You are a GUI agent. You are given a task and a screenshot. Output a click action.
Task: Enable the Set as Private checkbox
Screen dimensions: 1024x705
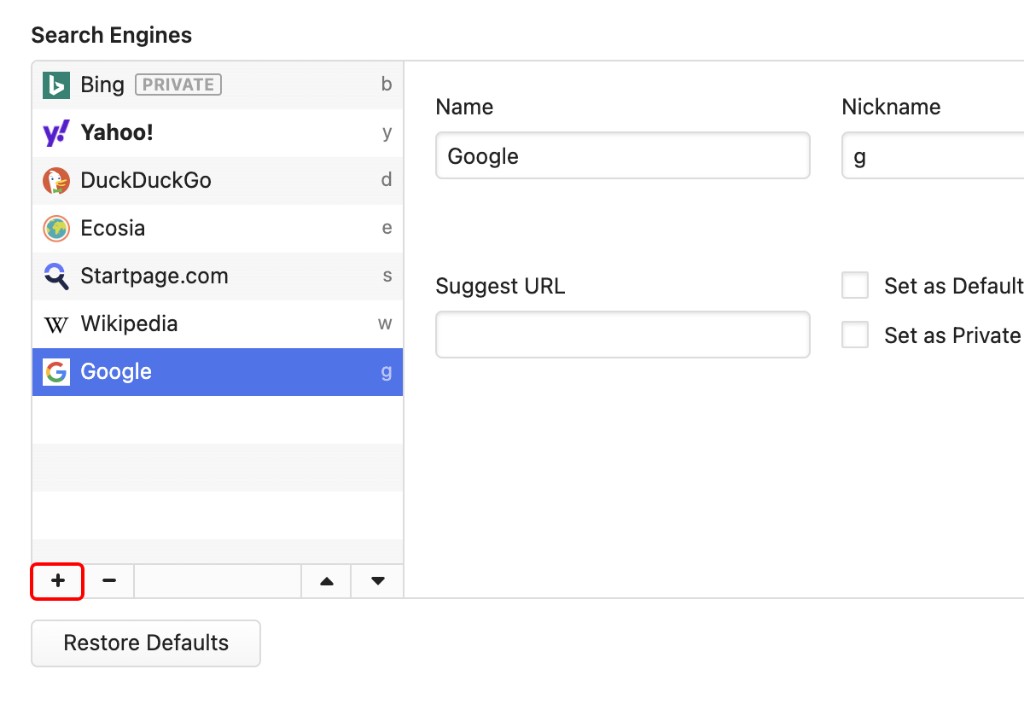[x=855, y=335]
